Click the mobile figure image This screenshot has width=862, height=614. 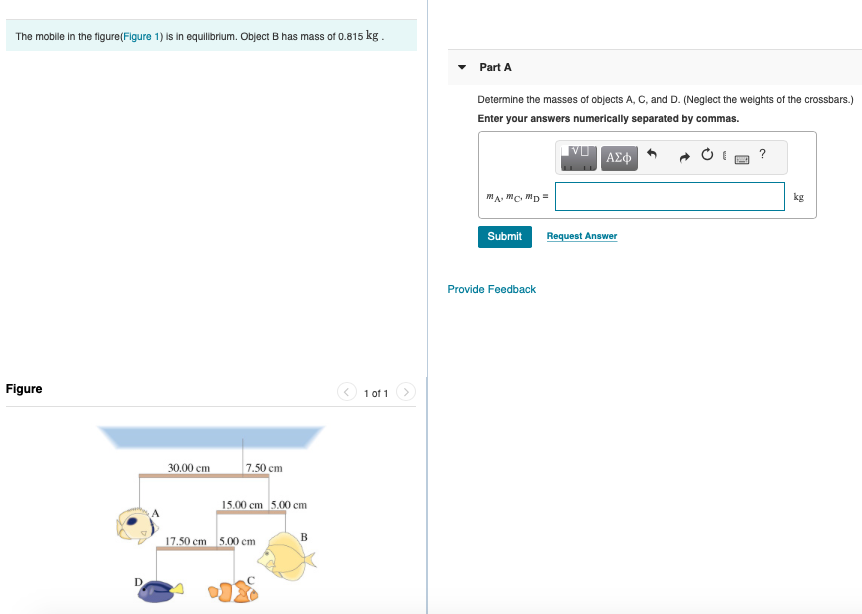coord(211,514)
